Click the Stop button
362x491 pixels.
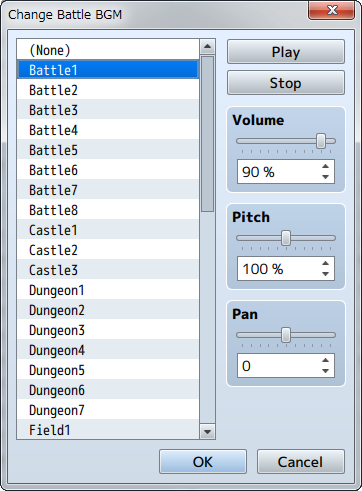click(x=286, y=83)
